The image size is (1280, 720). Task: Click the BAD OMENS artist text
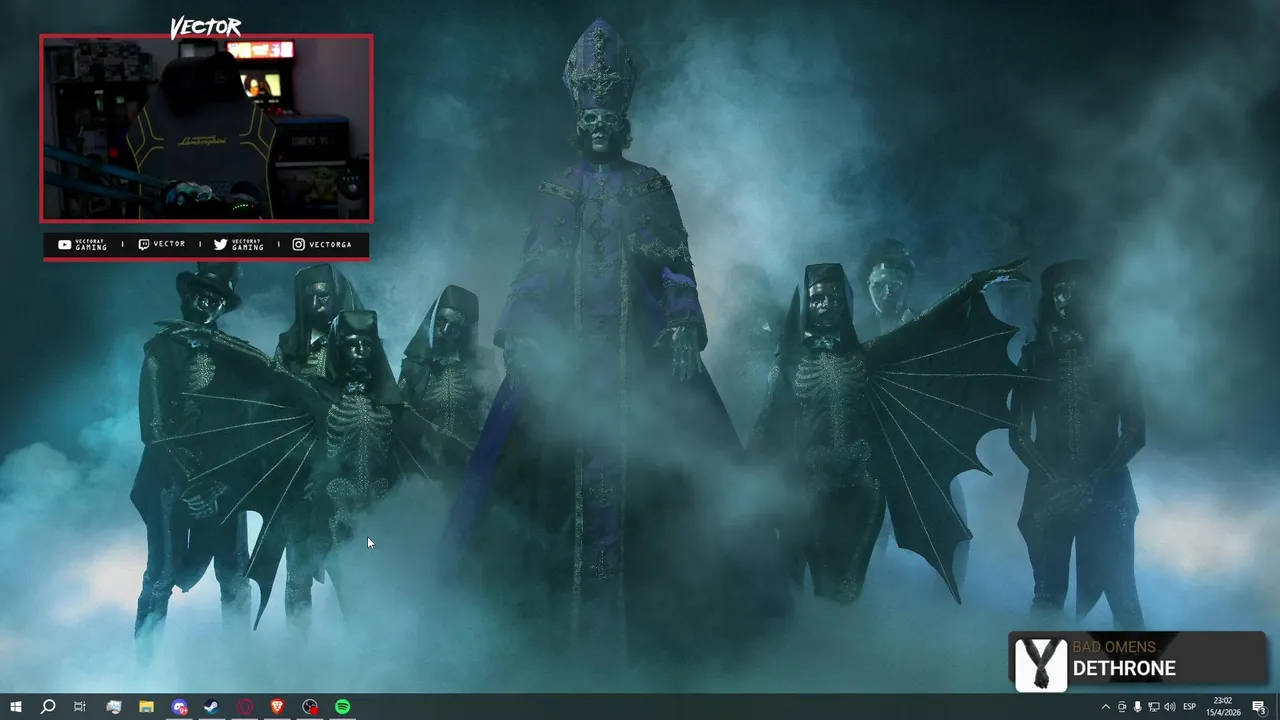[x=1114, y=647]
